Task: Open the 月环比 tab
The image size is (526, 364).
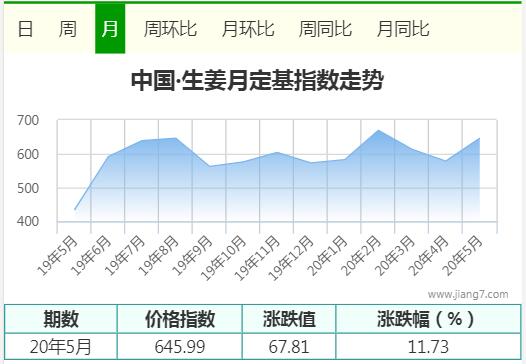Action: click(x=248, y=29)
